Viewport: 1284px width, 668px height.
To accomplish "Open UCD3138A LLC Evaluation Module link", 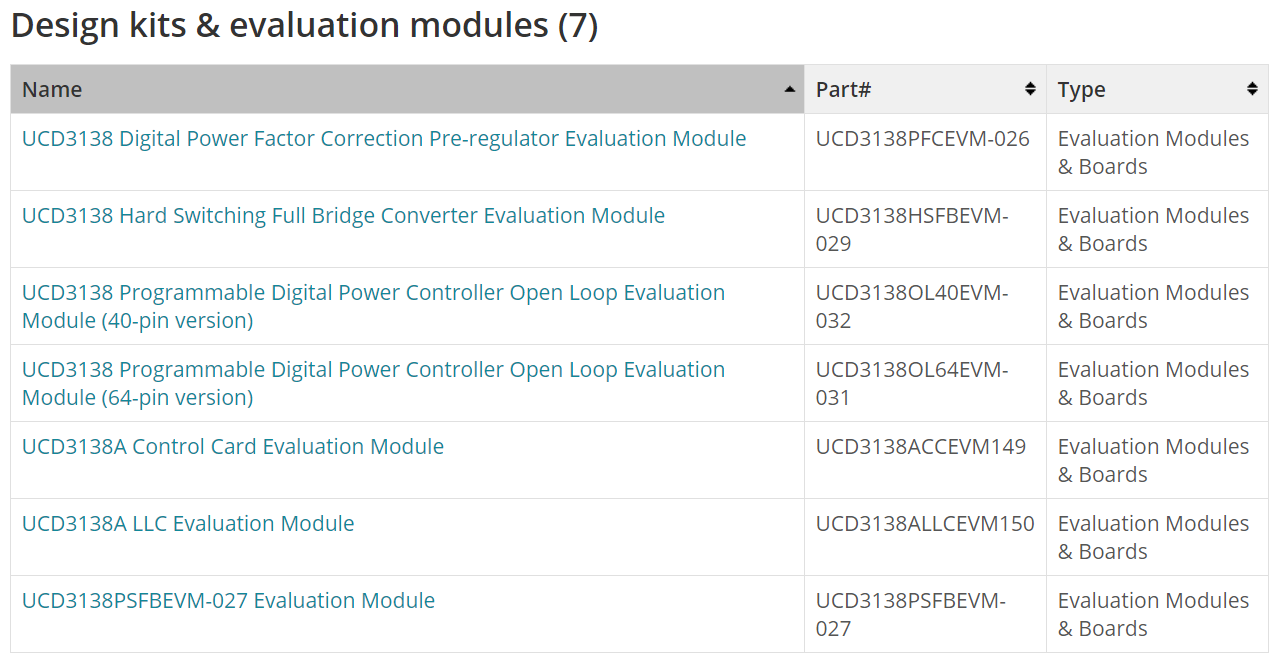I will pyautogui.click(x=188, y=524).
